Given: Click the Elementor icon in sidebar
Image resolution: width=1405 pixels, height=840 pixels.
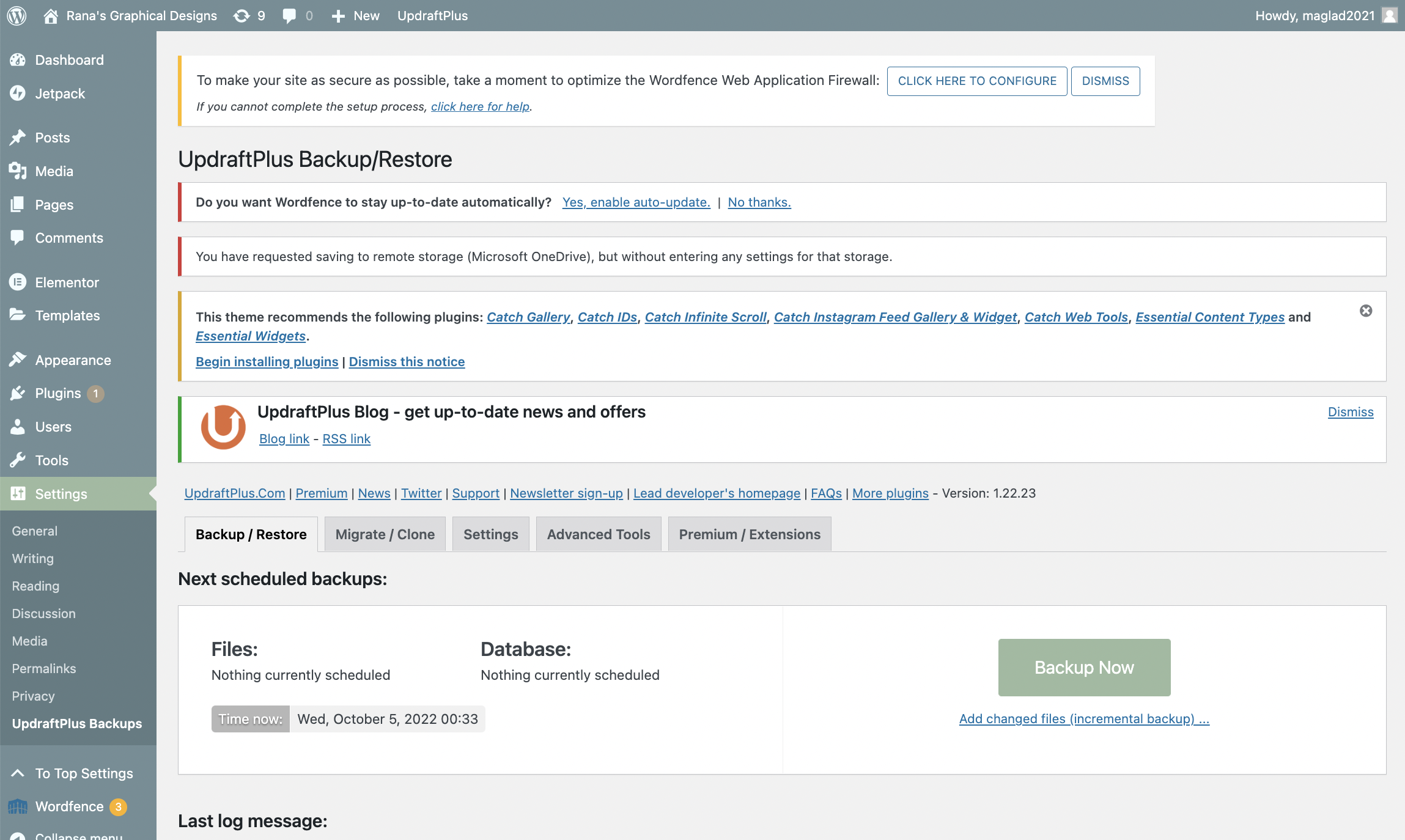Looking at the screenshot, I should (18, 282).
